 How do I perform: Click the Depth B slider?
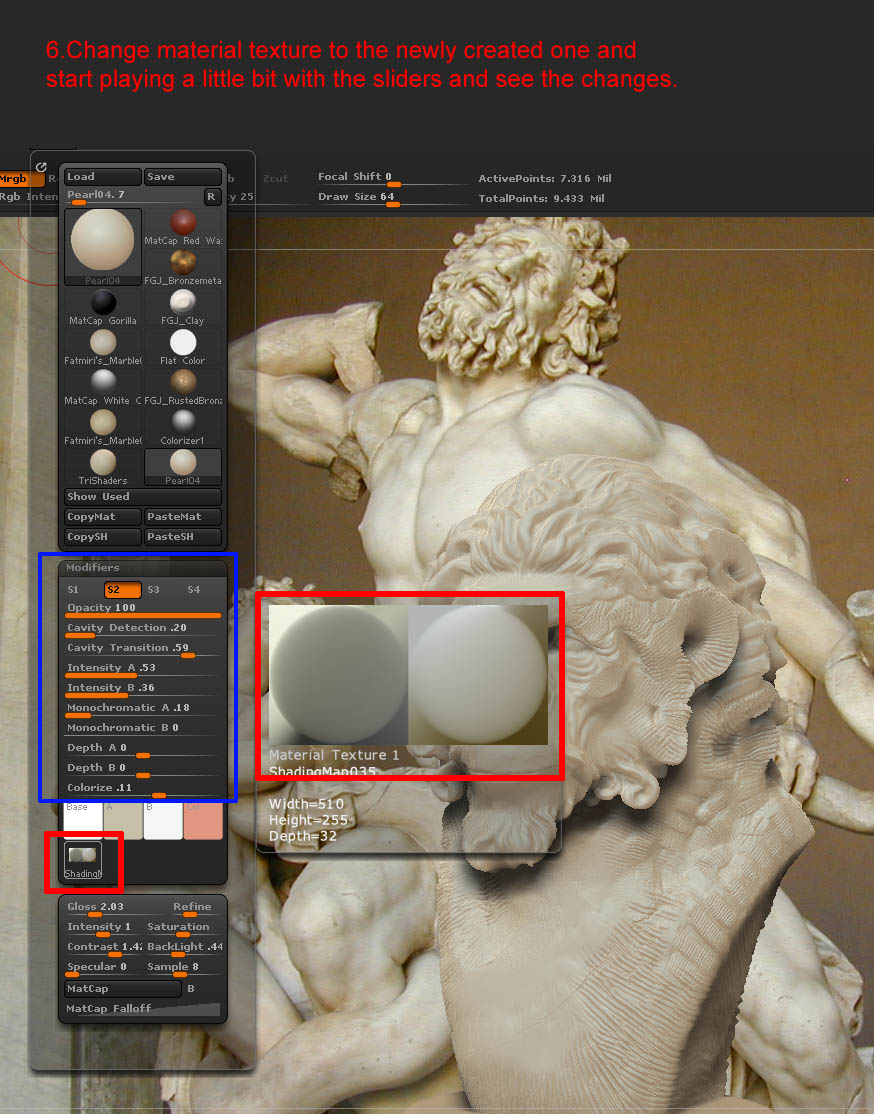[143, 769]
